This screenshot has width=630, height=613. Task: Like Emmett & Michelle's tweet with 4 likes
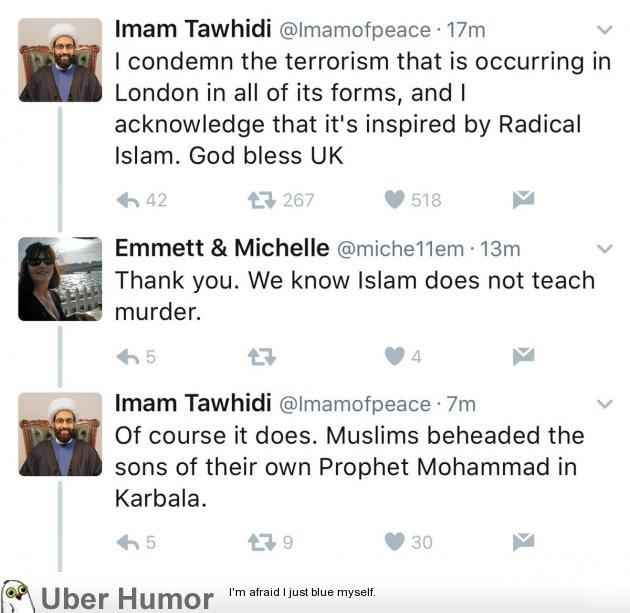(394, 356)
